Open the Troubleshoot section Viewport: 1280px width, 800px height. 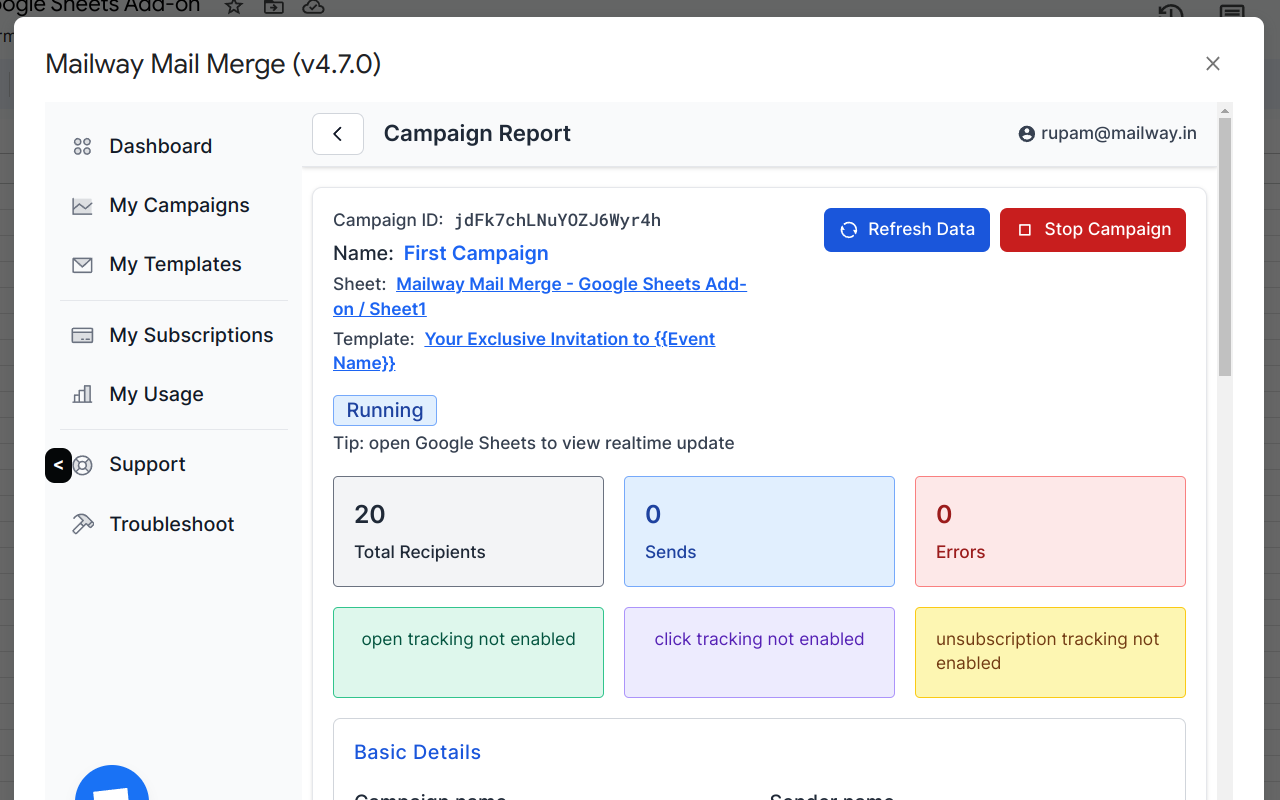pyautogui.click(x=173, y=524)
